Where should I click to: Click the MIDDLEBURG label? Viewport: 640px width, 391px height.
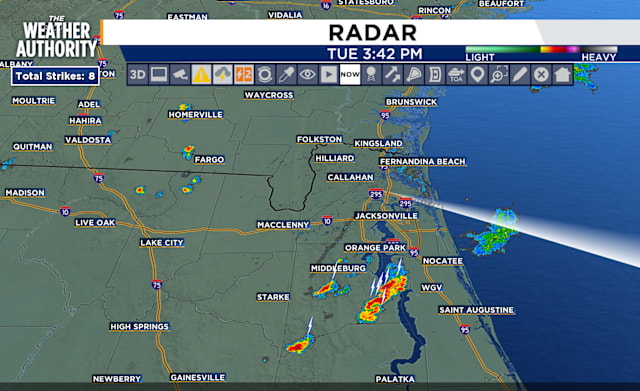pos(338,268)
